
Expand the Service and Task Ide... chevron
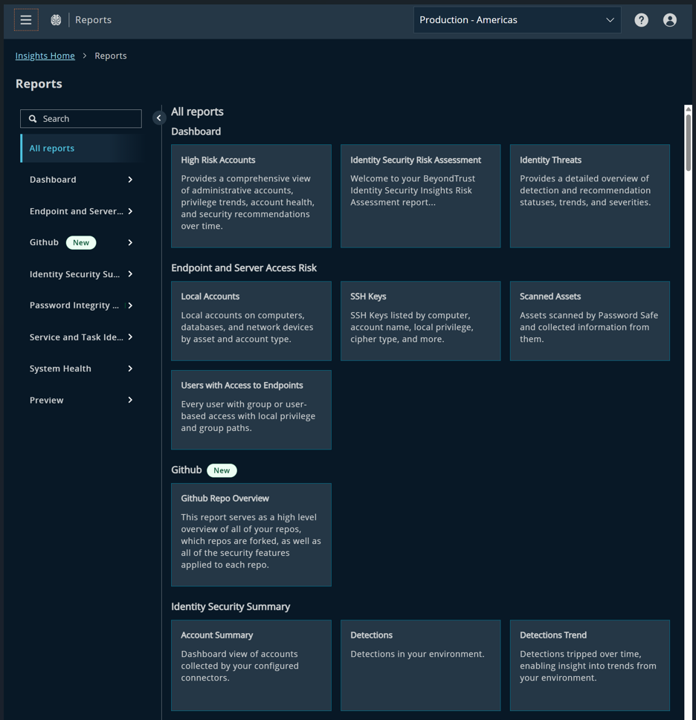130,337
